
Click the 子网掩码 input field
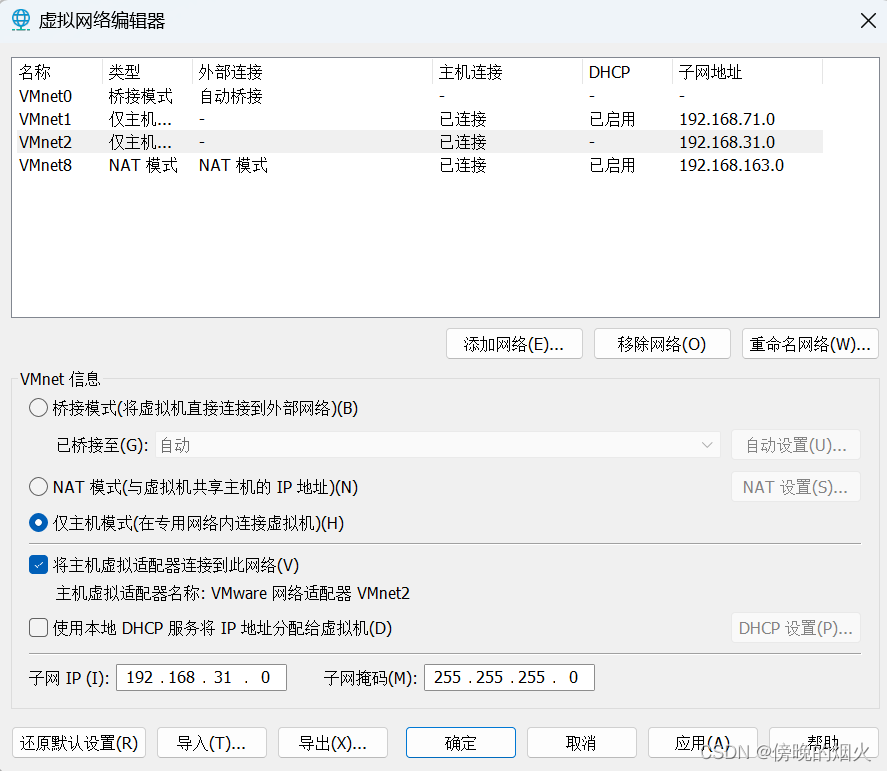coord(509,677)
